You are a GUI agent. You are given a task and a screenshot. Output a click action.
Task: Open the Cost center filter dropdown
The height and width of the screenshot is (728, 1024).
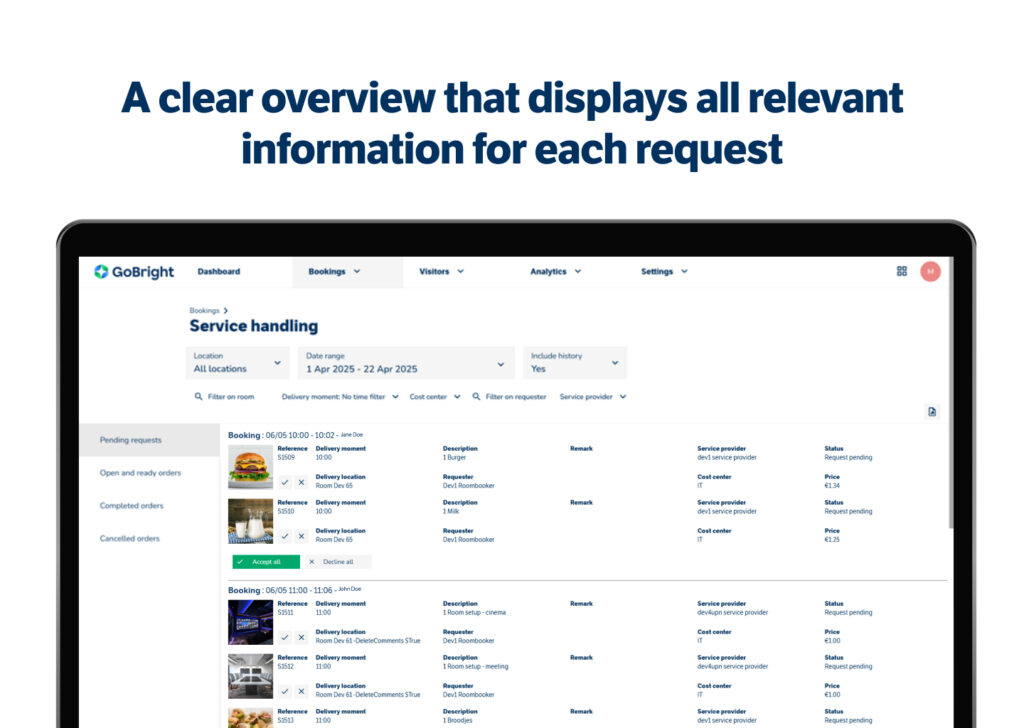pyautogui.click(x=435, y=397)
